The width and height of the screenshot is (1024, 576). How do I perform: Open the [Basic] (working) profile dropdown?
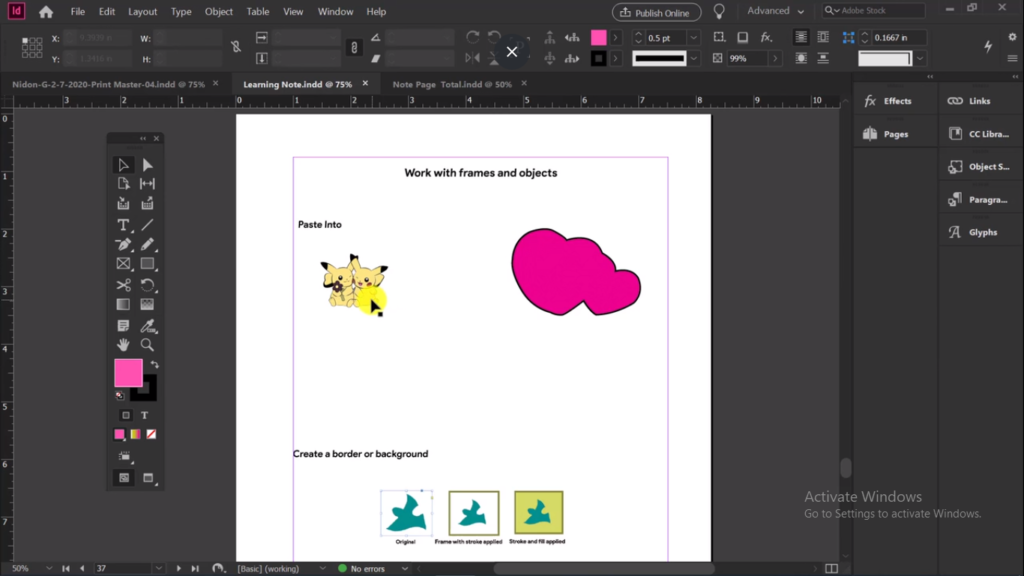(x=322, y=569)
